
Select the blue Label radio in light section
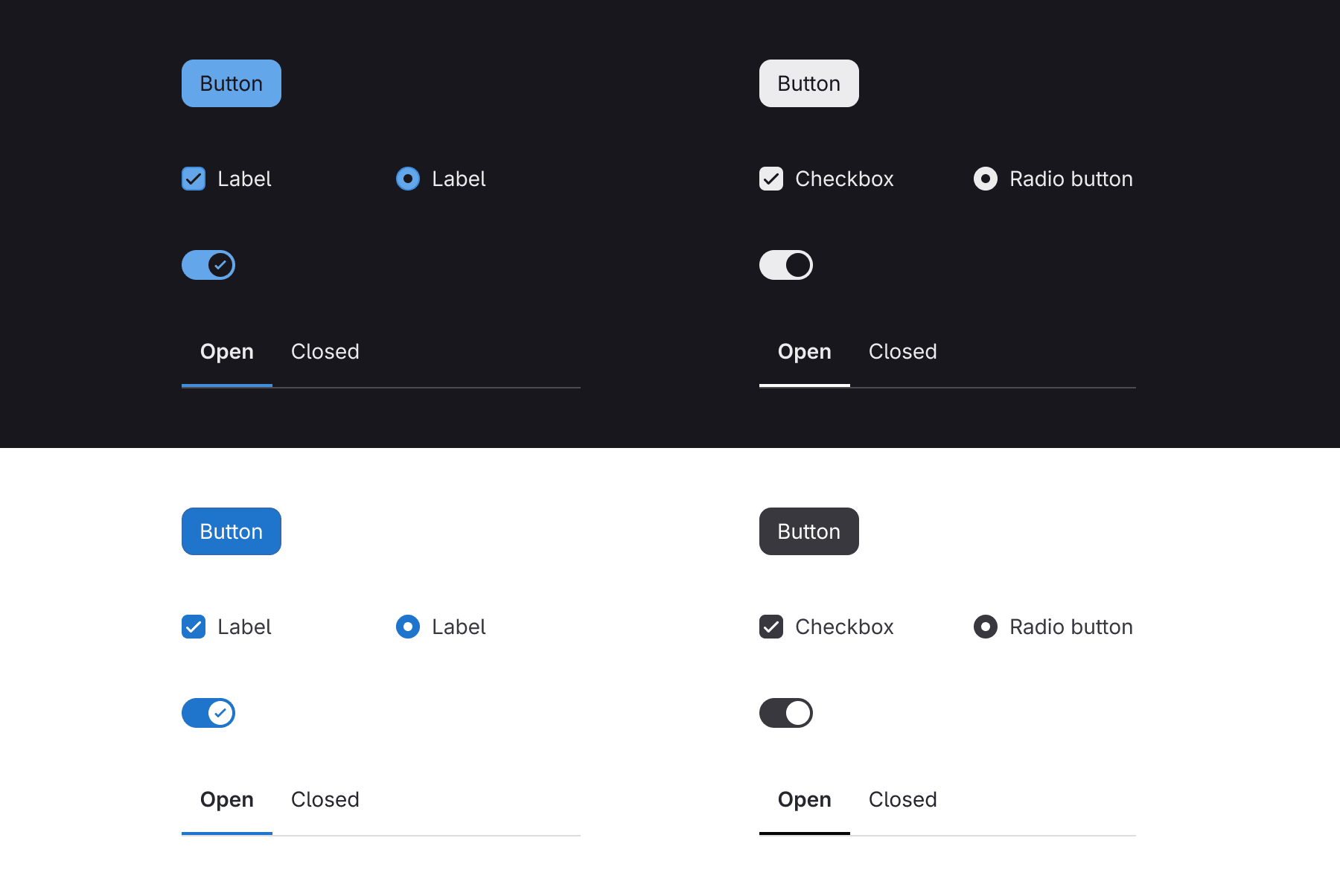pos(408,627)
